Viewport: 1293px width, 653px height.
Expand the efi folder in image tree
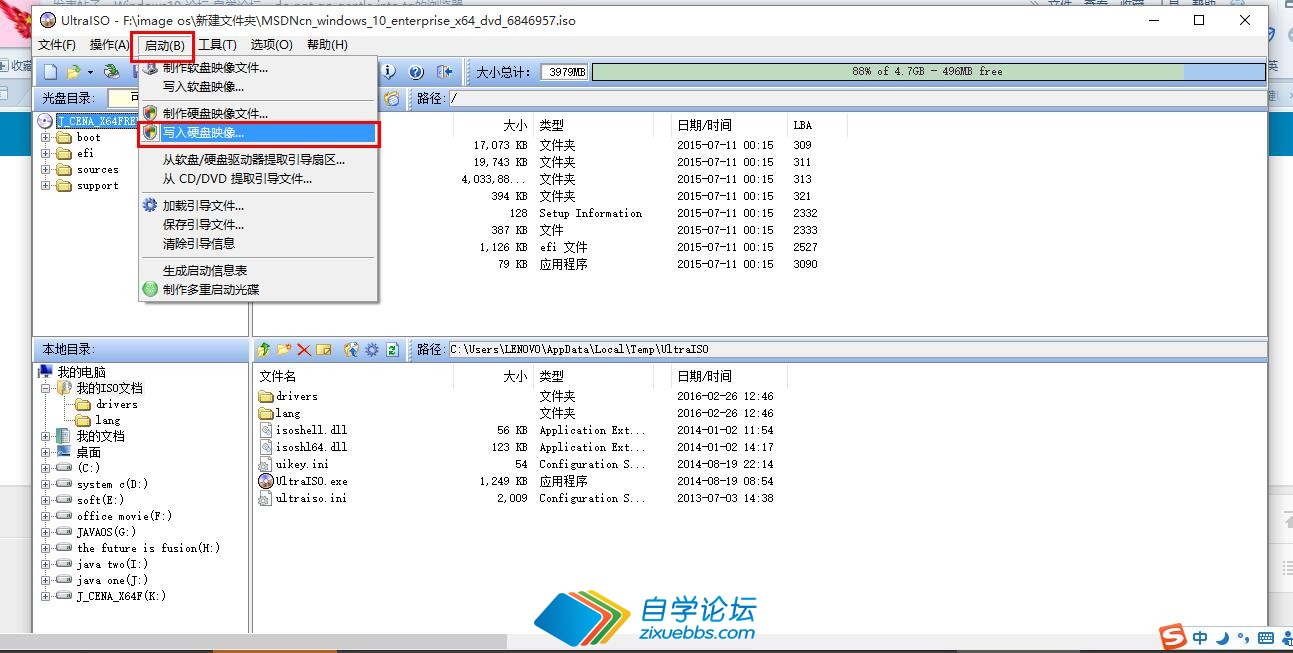[x=45, y=153]
